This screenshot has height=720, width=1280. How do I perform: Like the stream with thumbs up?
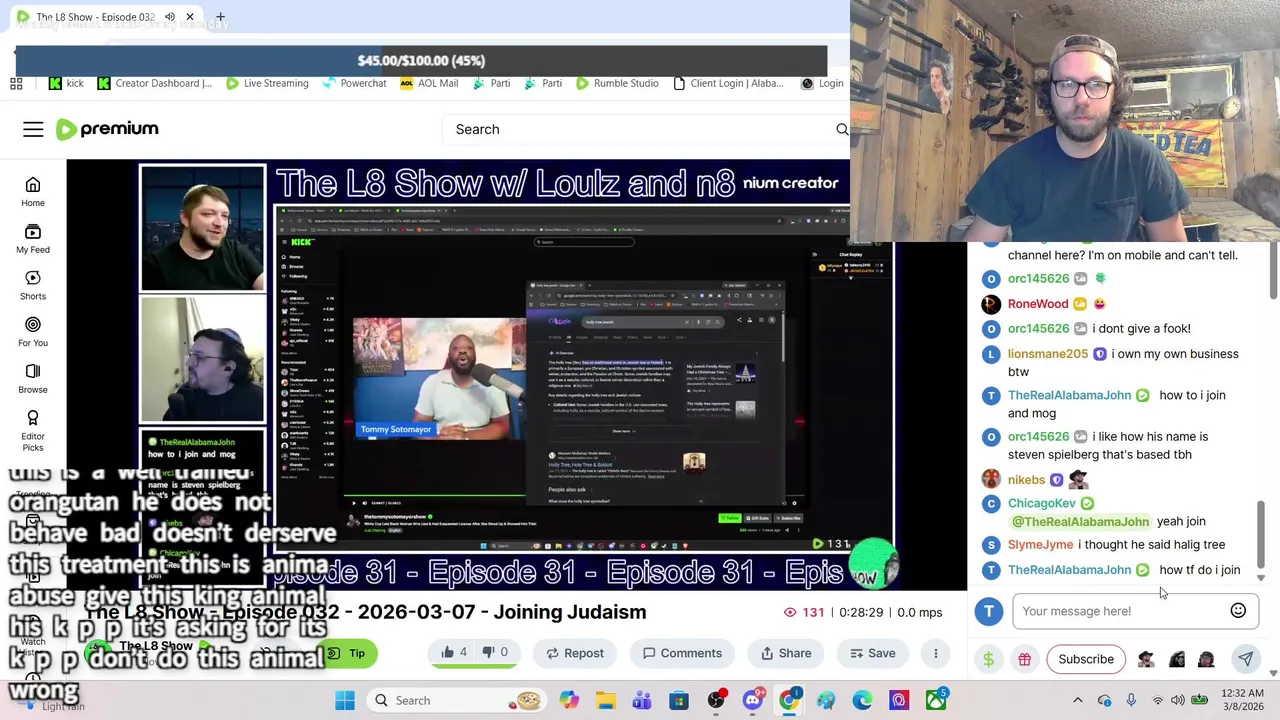[x=454, y=653]
